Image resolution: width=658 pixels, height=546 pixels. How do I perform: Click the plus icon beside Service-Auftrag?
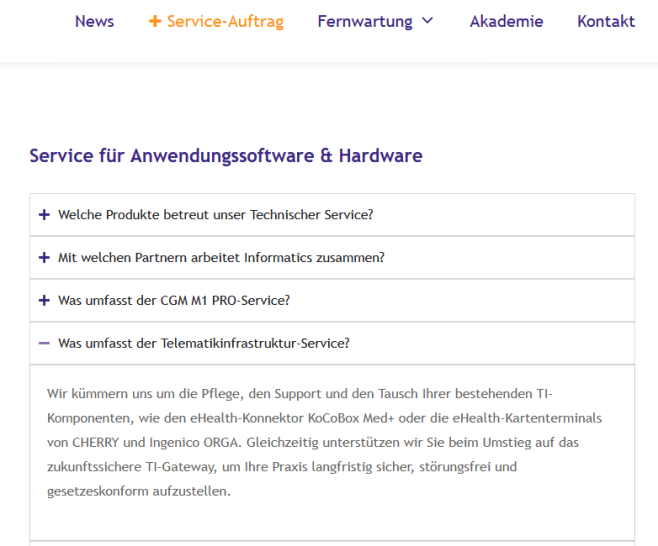pos(155,21)
